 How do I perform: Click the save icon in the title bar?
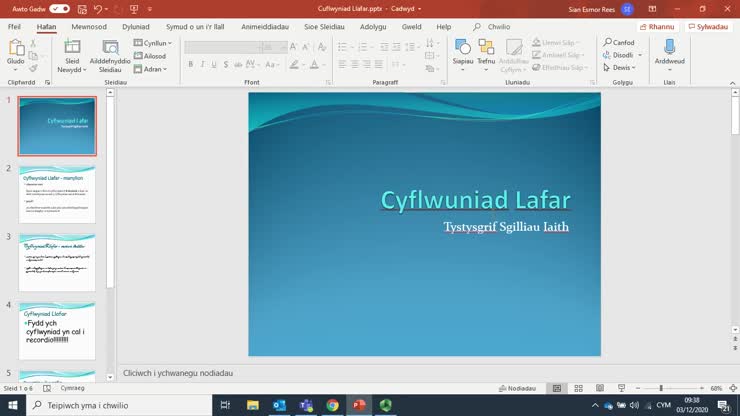tap(82, 9)
